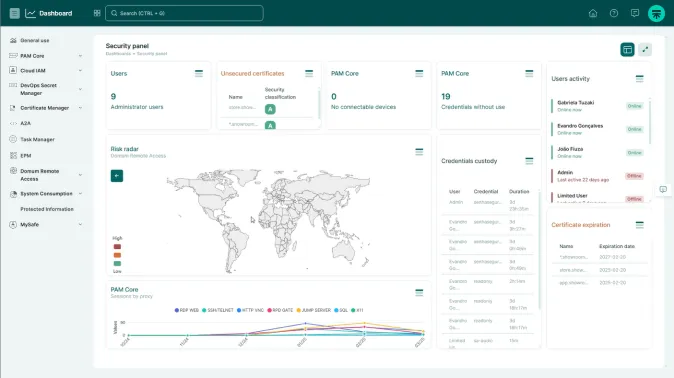Toggle RDP WEB series in chart legend
The image size is (674, 378).
coord(187,310)
